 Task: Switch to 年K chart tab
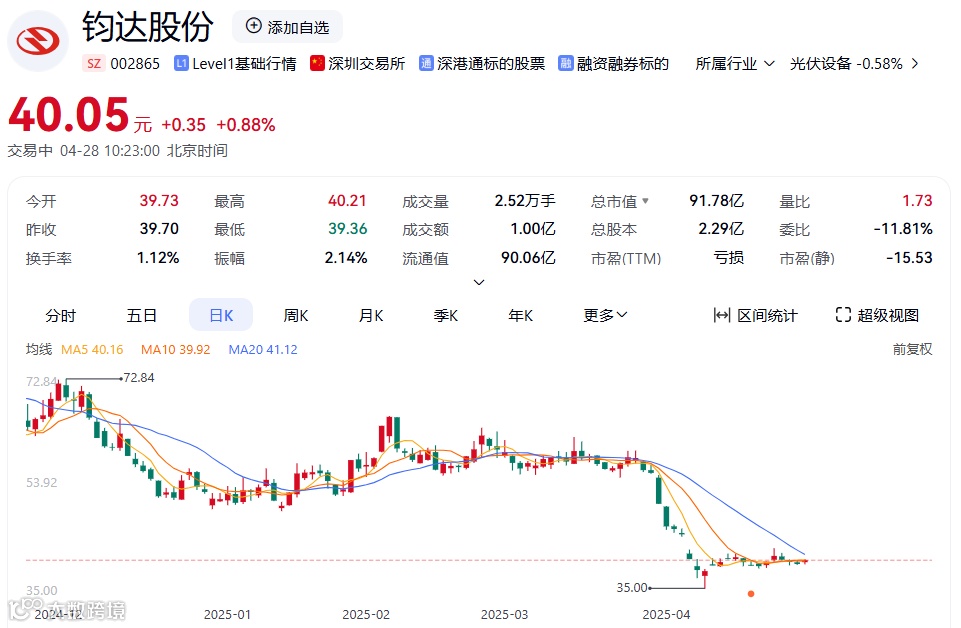(520, 315)
